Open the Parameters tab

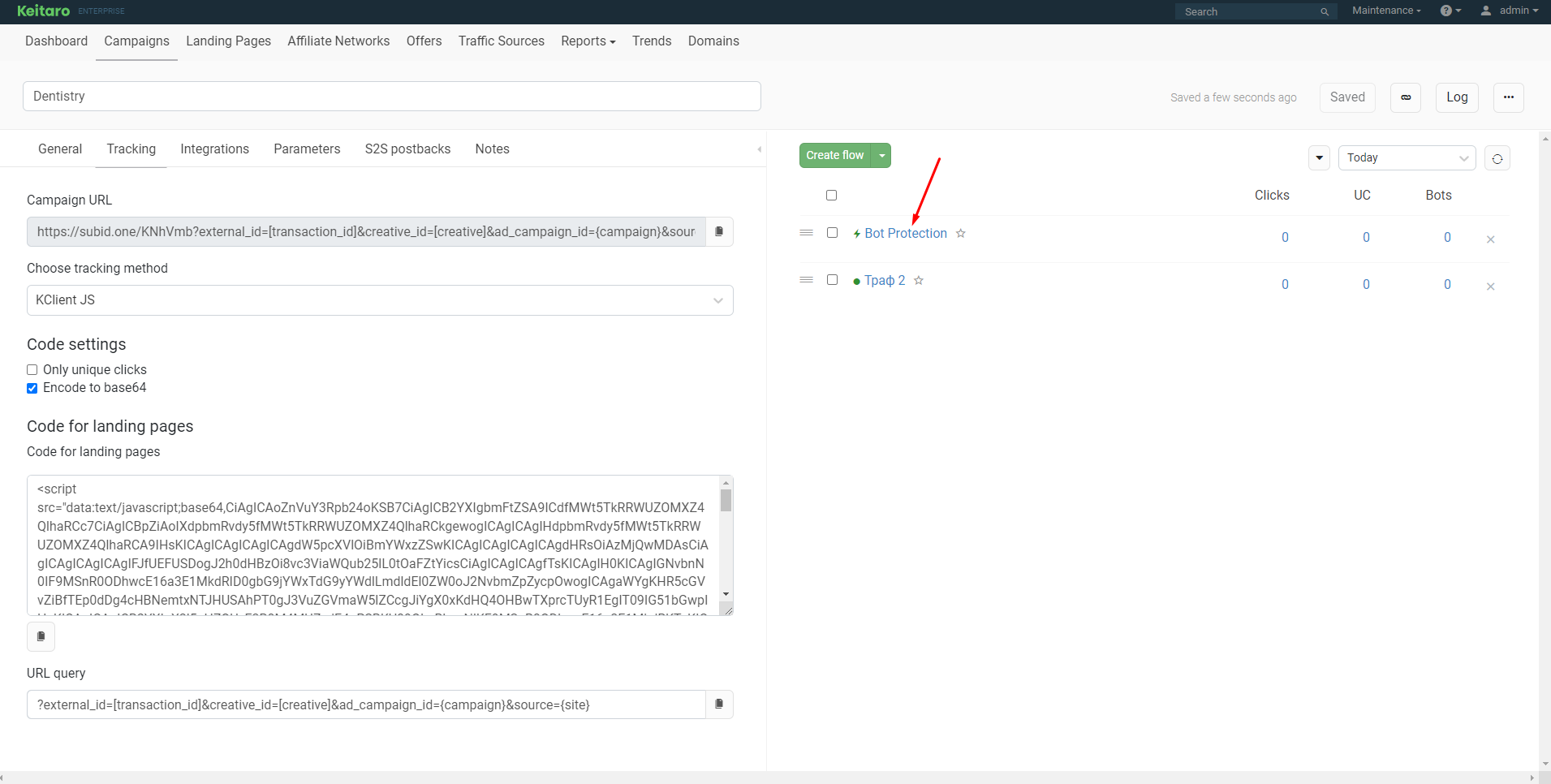click(x=307, y=149)
